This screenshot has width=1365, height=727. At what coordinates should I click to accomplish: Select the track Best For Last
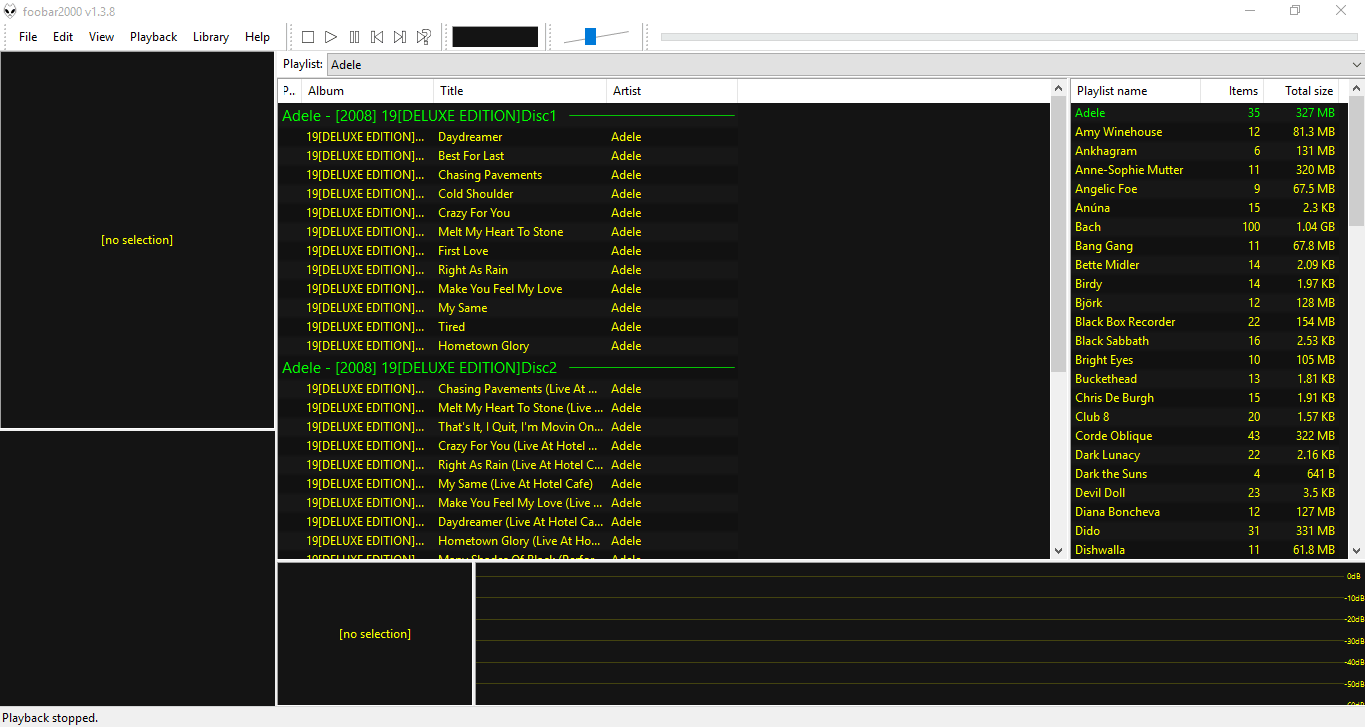click(508, 156)
